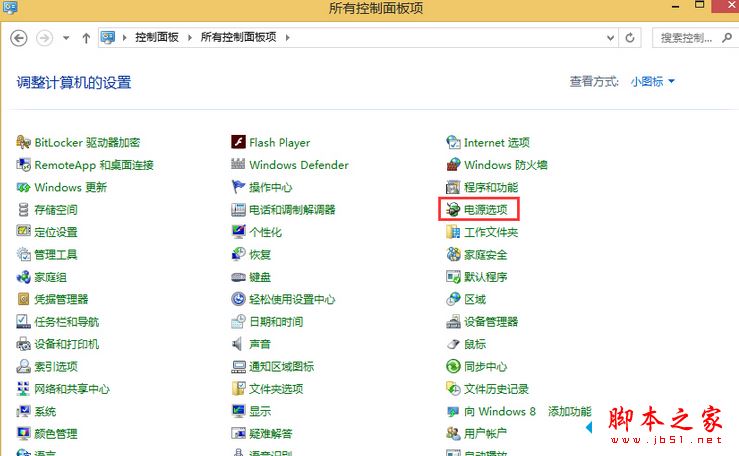Select the 存储空间 icon

(x=23, y=210)
